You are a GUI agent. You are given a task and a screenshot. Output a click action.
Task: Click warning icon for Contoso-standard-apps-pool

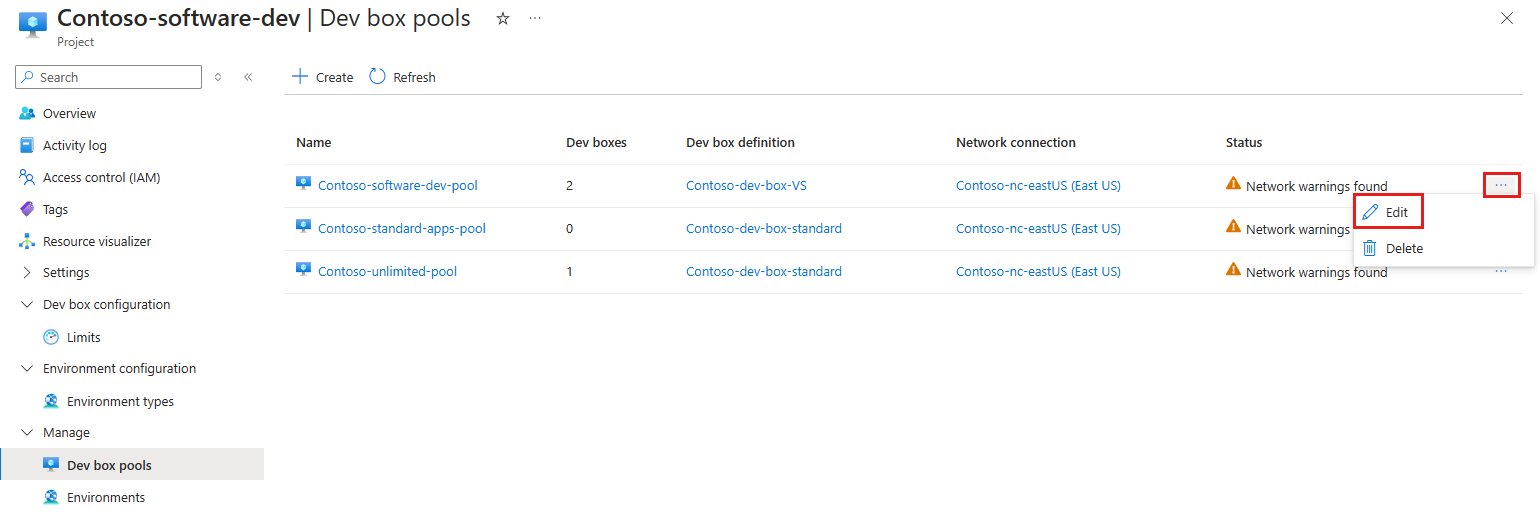(1233, 227)
